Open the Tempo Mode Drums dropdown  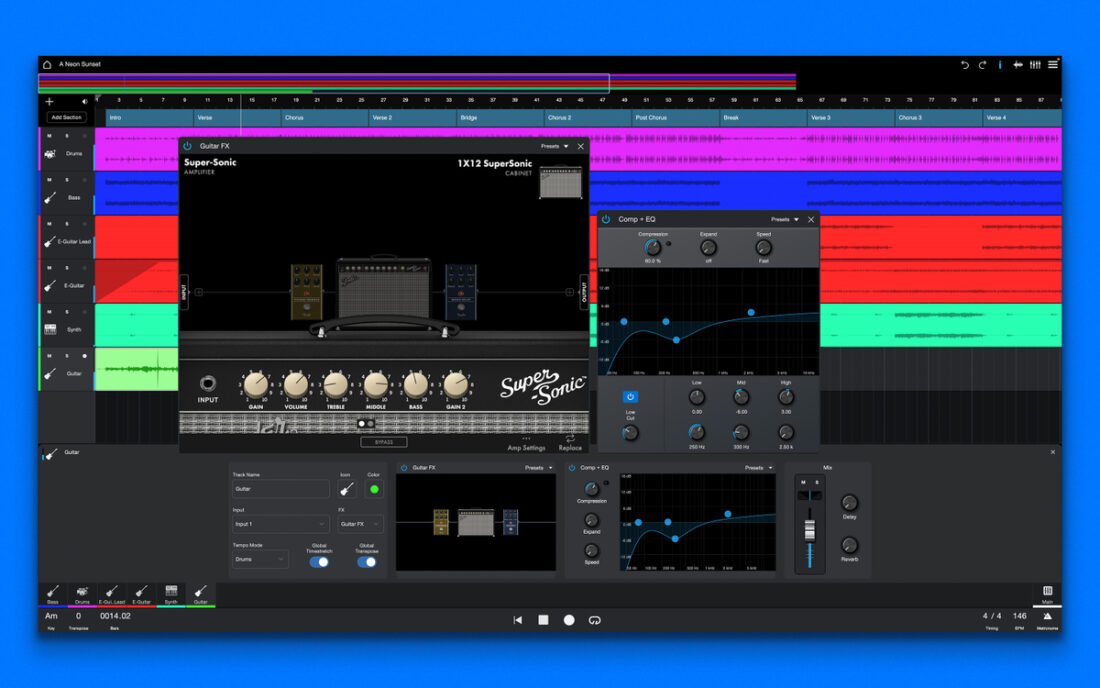pos(260,559)
